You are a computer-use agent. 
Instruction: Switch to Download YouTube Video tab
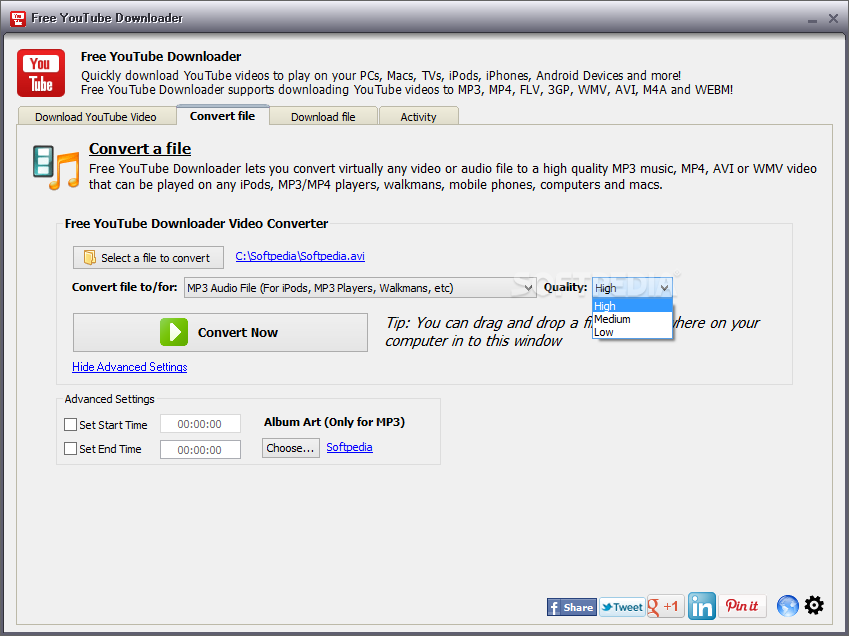[x=96, y=117]
